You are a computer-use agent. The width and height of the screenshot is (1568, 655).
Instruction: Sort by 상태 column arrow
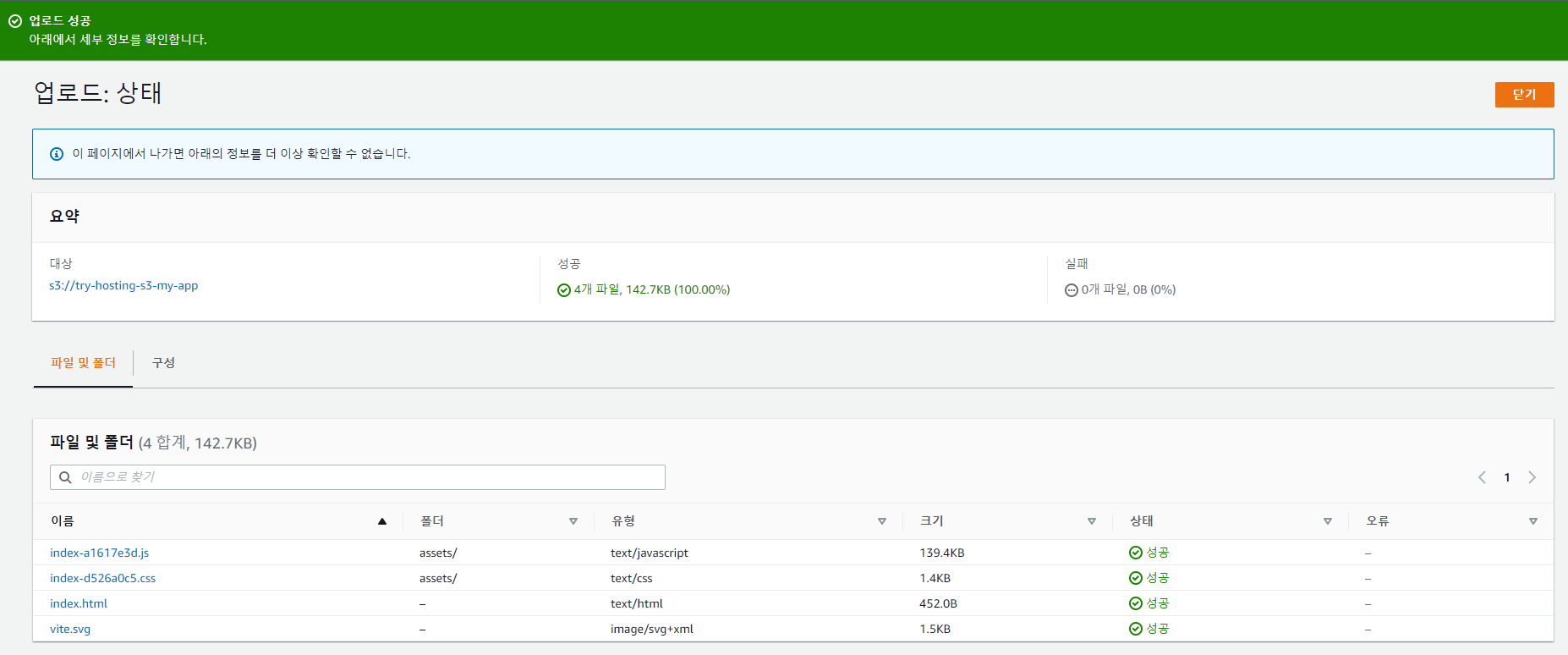coord(1328,521)
